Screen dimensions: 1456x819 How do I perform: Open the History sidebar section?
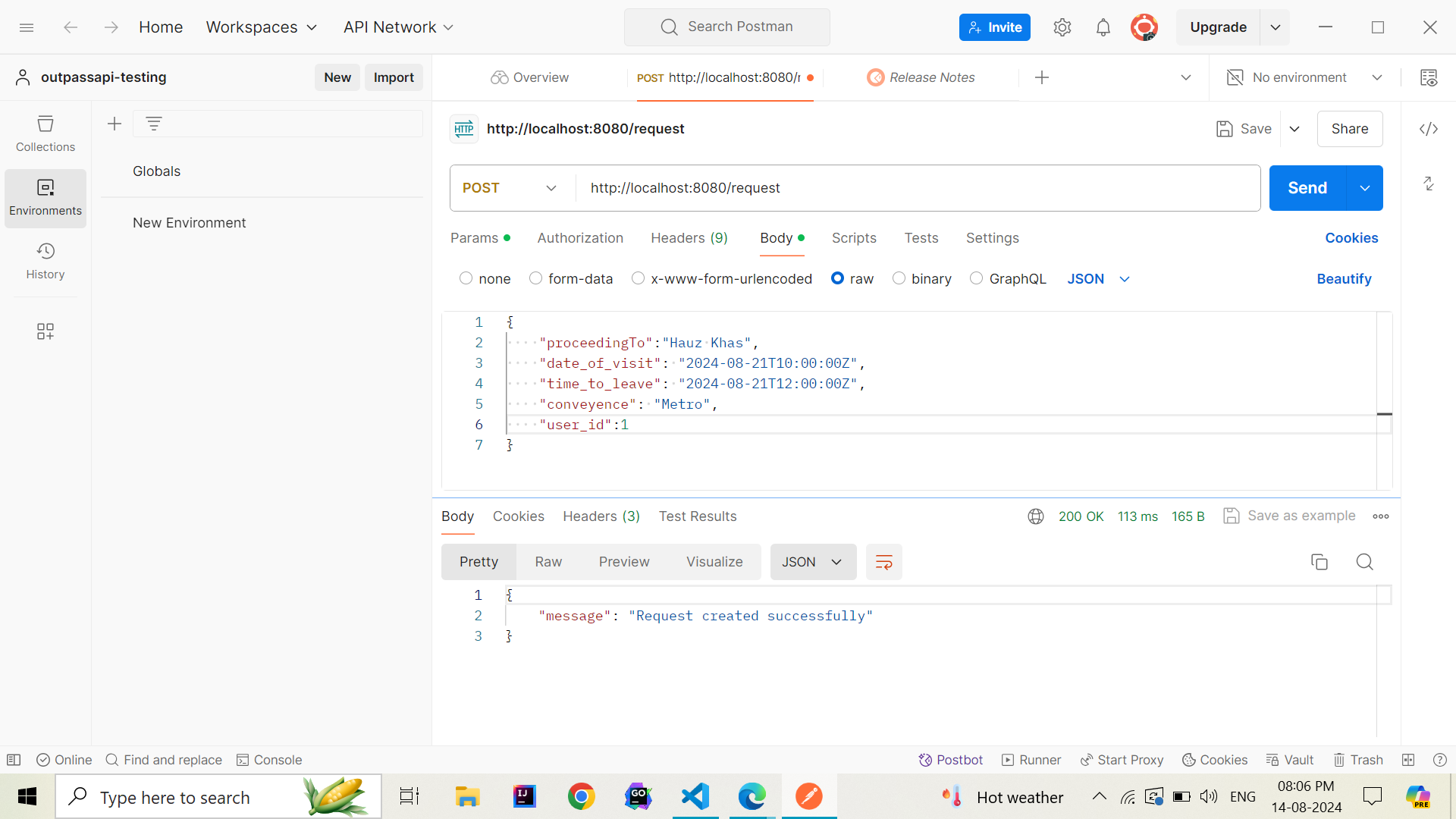[45, 261]
